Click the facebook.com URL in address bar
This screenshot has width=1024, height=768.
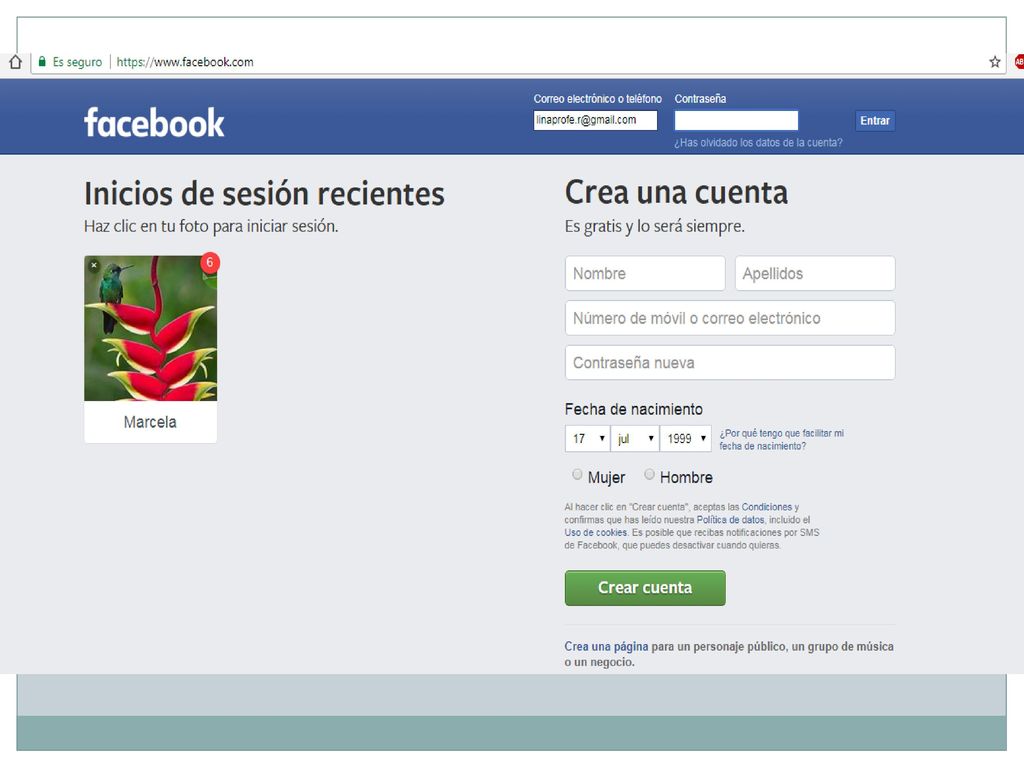[185, 62]
